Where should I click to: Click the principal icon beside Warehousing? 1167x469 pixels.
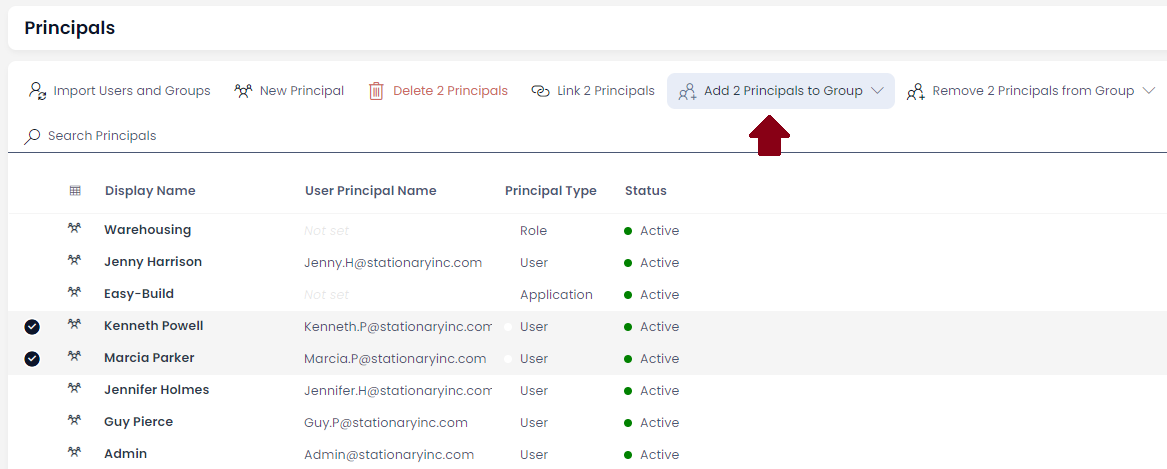(x=74, y=228)
